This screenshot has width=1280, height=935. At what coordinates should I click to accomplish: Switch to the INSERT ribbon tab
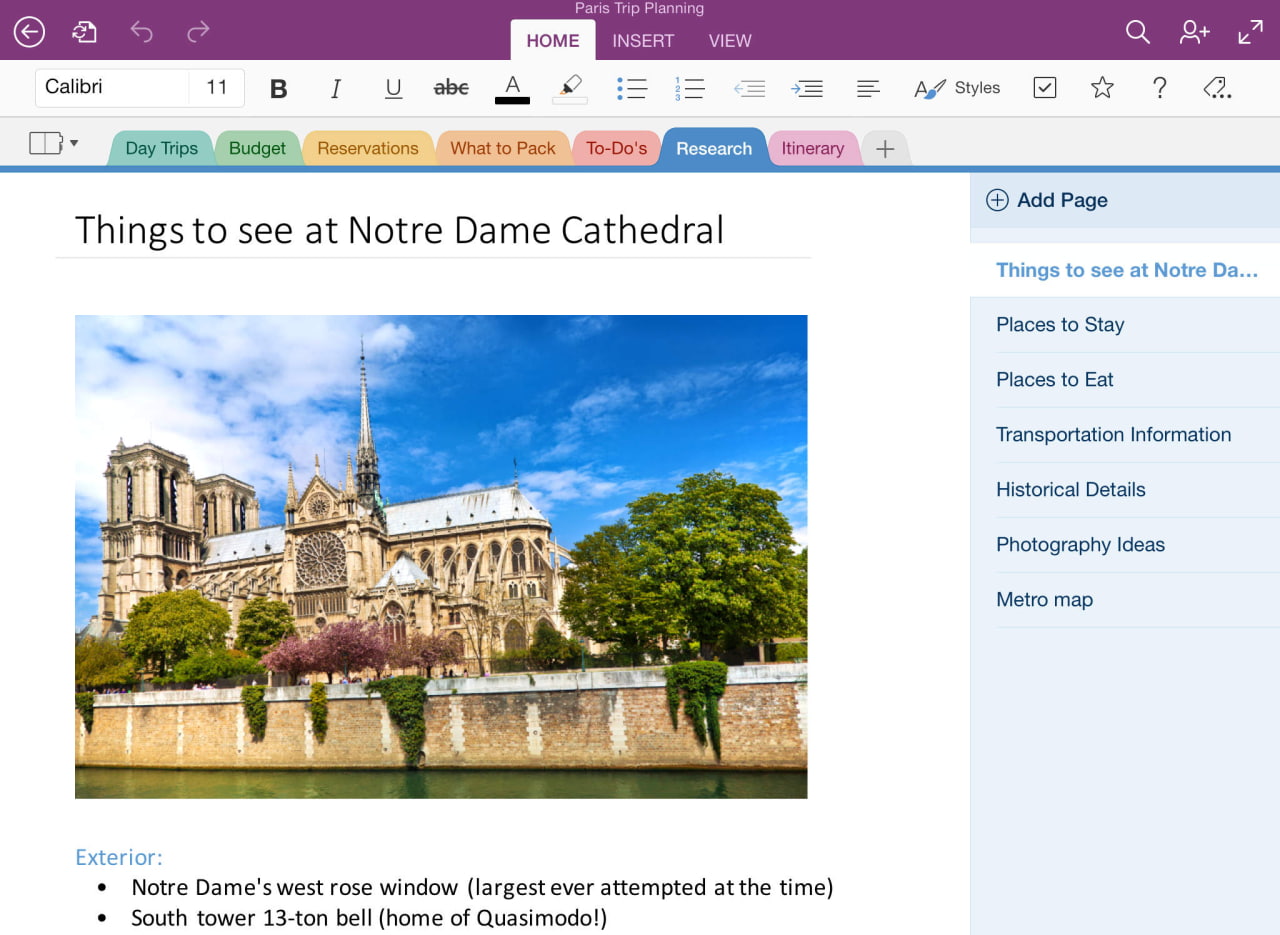click(x=643, y=41)
